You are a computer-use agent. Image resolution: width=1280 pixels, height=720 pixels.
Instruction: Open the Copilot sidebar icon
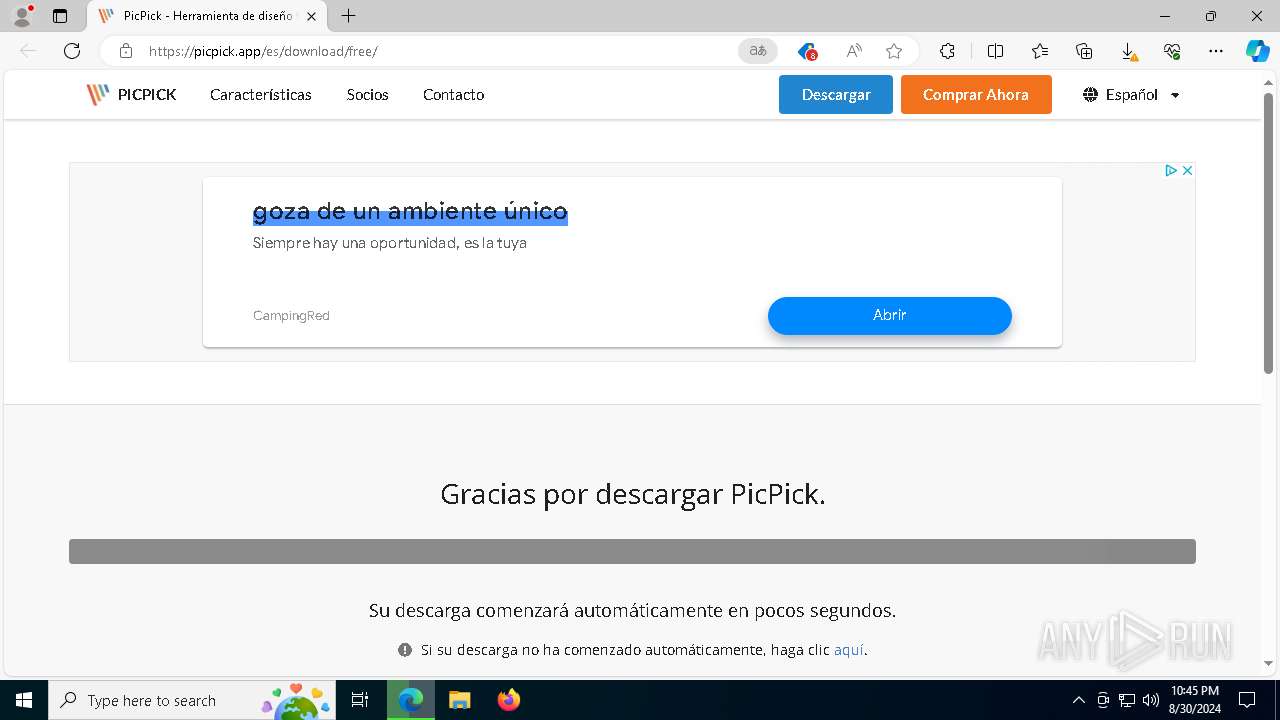point(1257,51)
